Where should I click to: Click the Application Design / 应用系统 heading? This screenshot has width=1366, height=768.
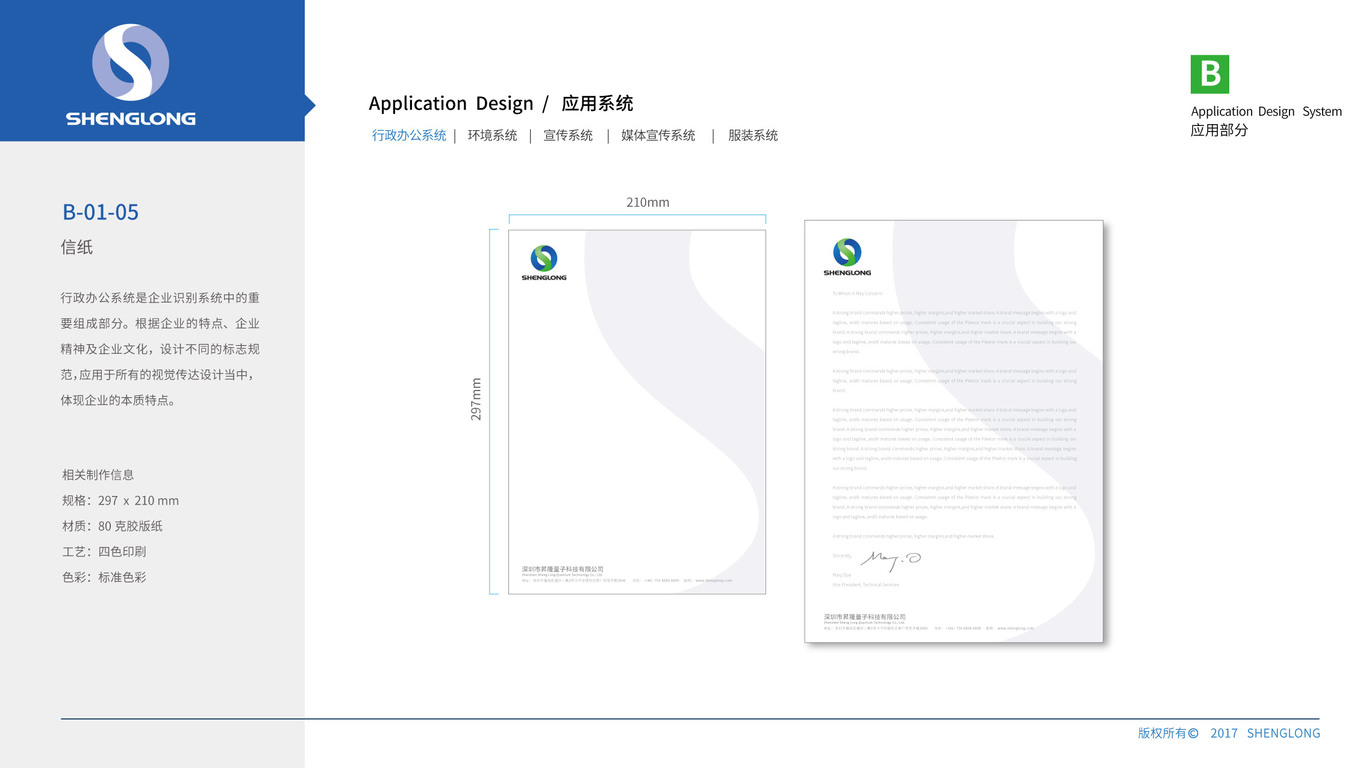(x=501, y=103)
